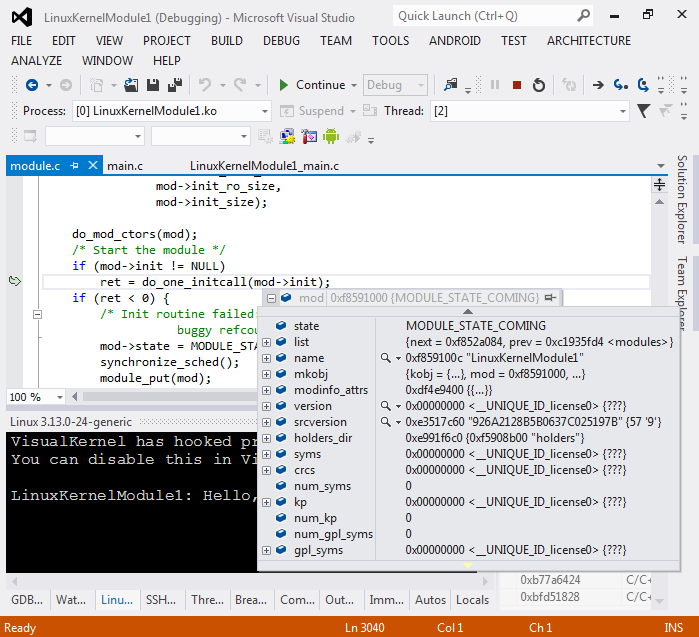
Task: Open the active files tab list dropdown
Action: tap(661, 166)
